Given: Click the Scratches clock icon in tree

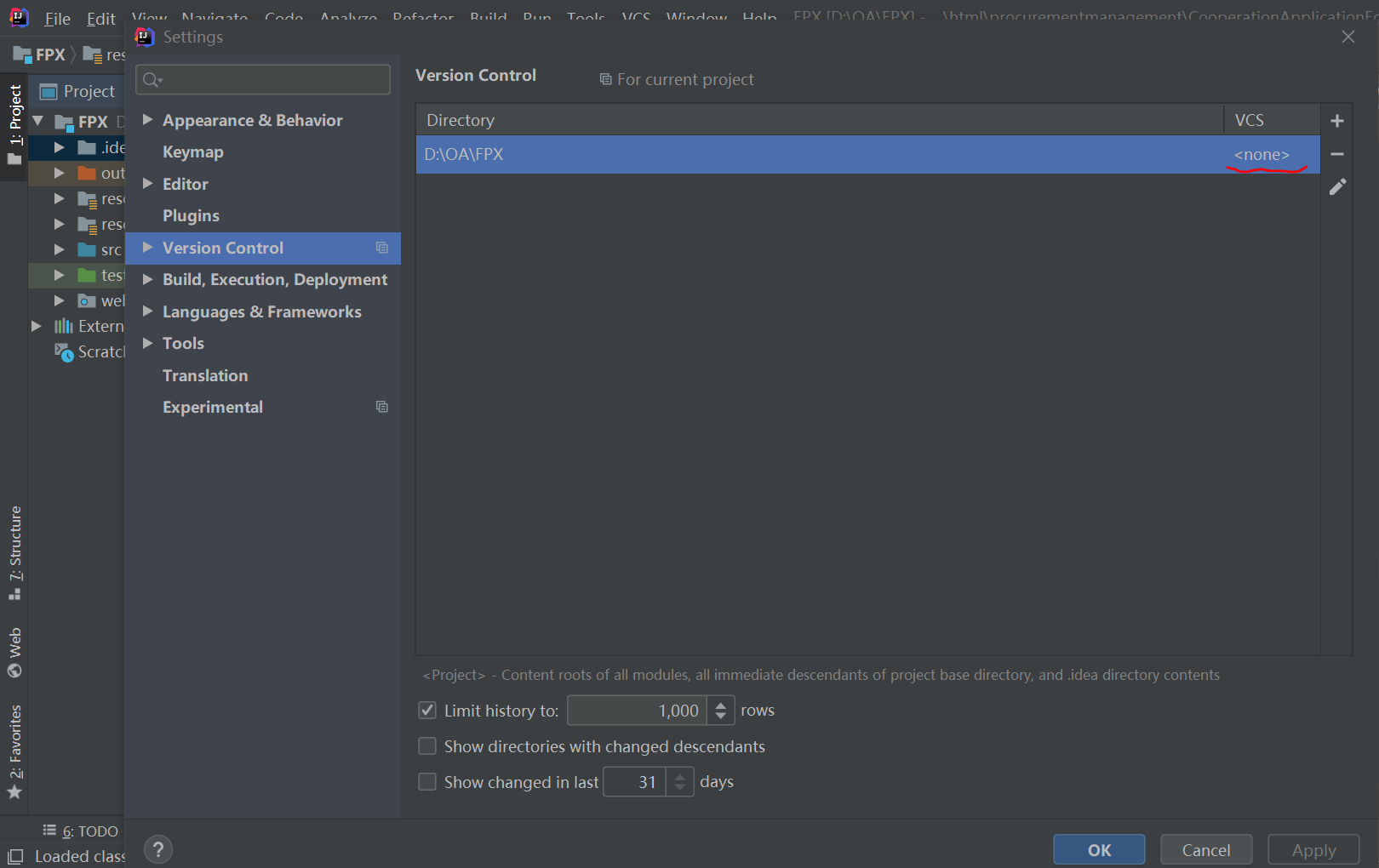Looking at the screenshot, I should 65,352.
